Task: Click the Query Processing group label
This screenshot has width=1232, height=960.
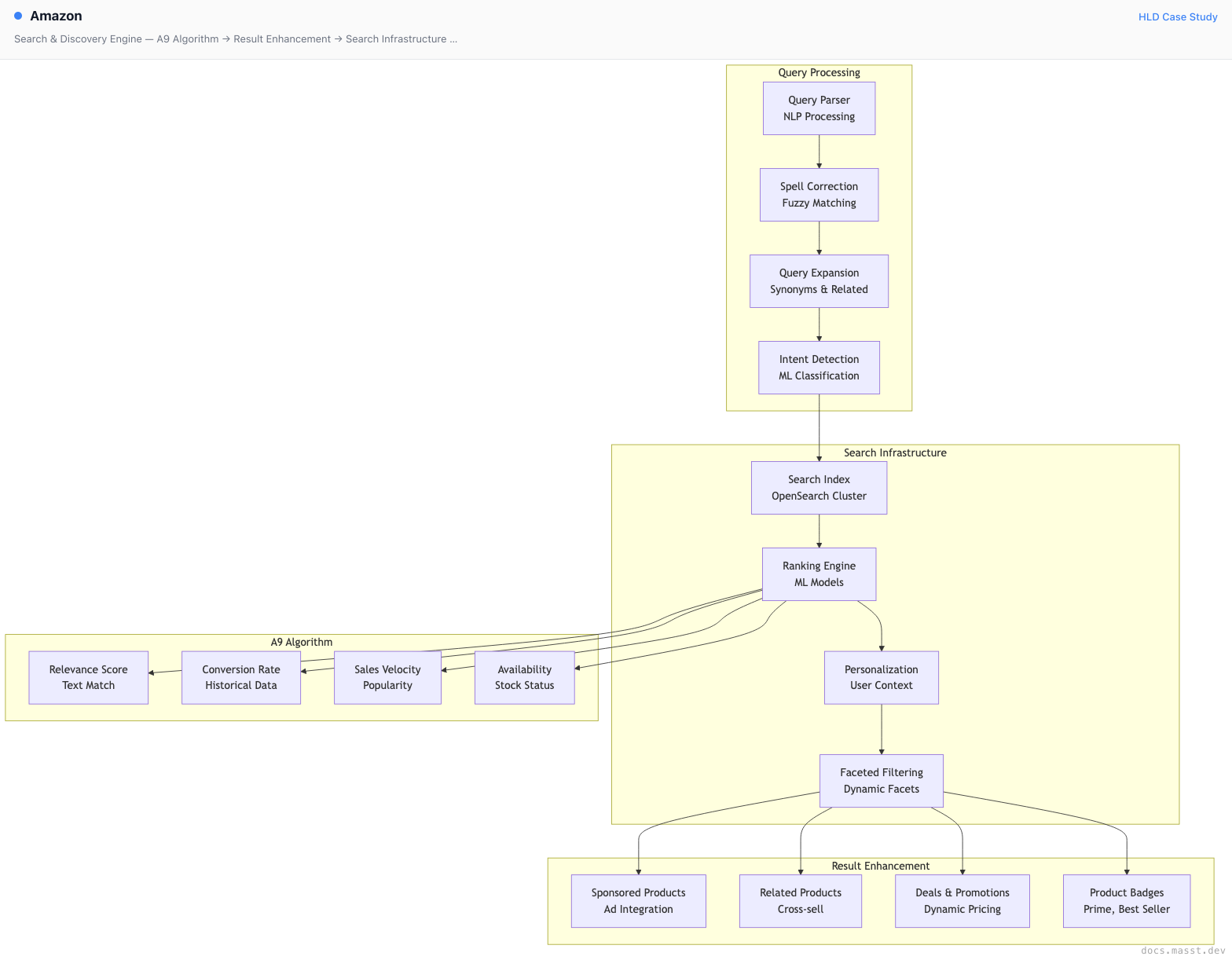Action: point(819,72)
